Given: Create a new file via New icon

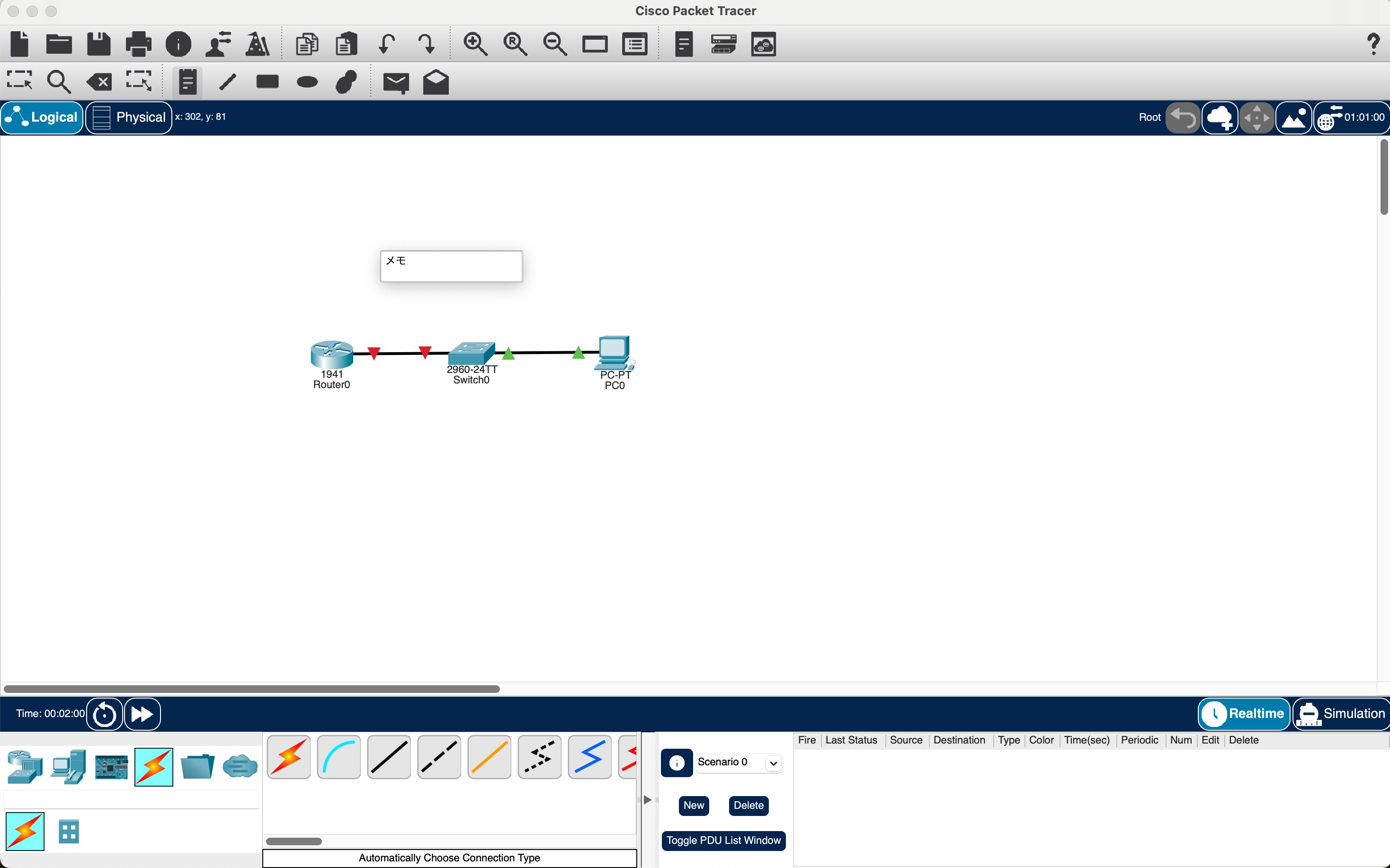Looking at the screenshot, I should click(19, 44).
